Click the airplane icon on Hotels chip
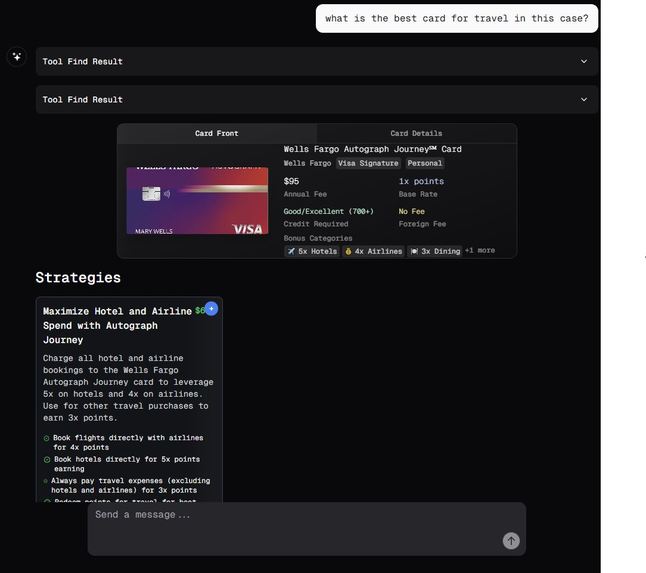Viewport: 646px width, 573px height. [x=291, y=251]
